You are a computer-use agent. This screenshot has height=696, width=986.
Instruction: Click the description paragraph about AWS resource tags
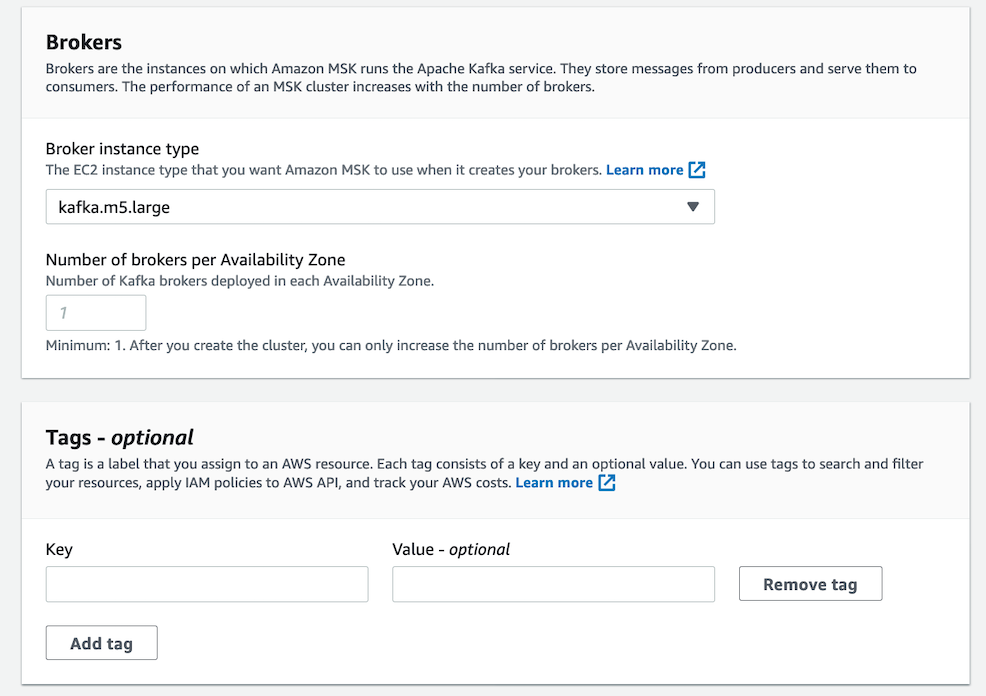click(x=484, y=473)
